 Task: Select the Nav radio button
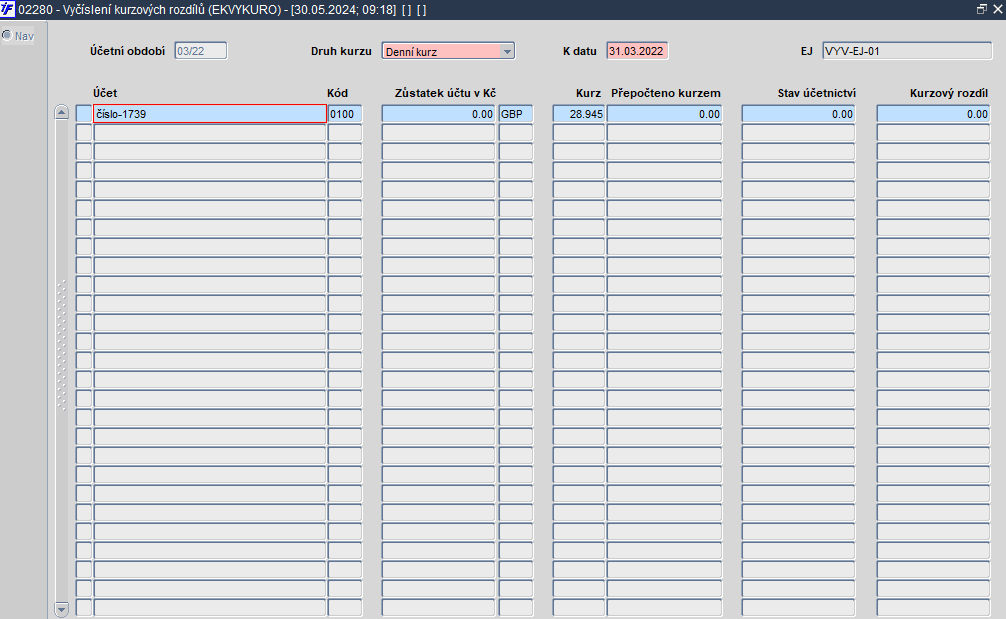[7, 35]
